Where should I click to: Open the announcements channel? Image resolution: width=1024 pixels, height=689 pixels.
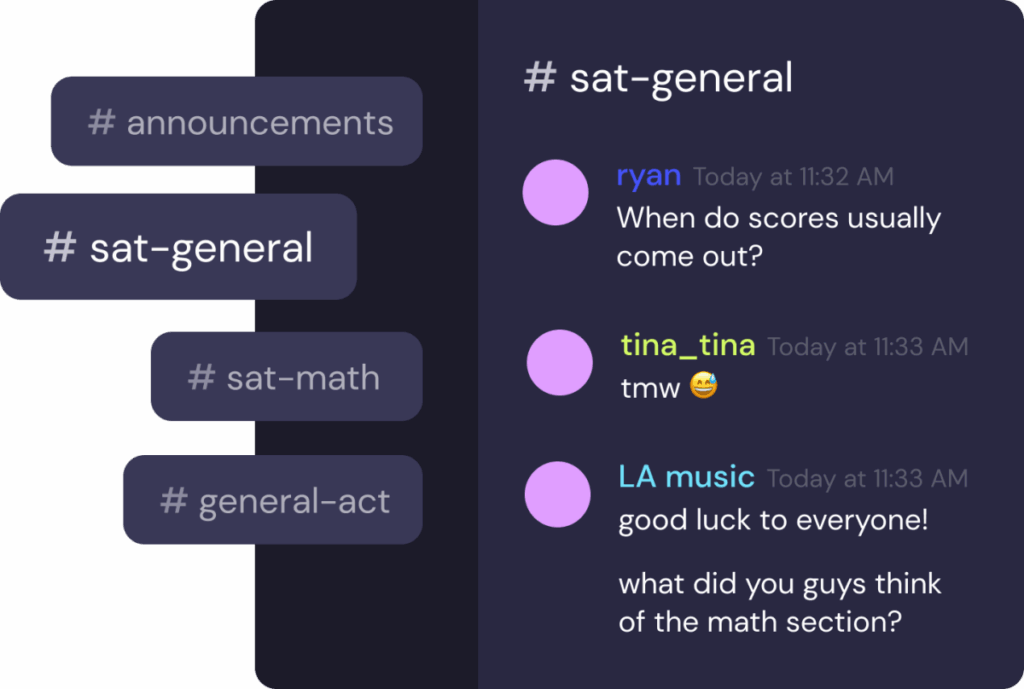tap(237, 122)
